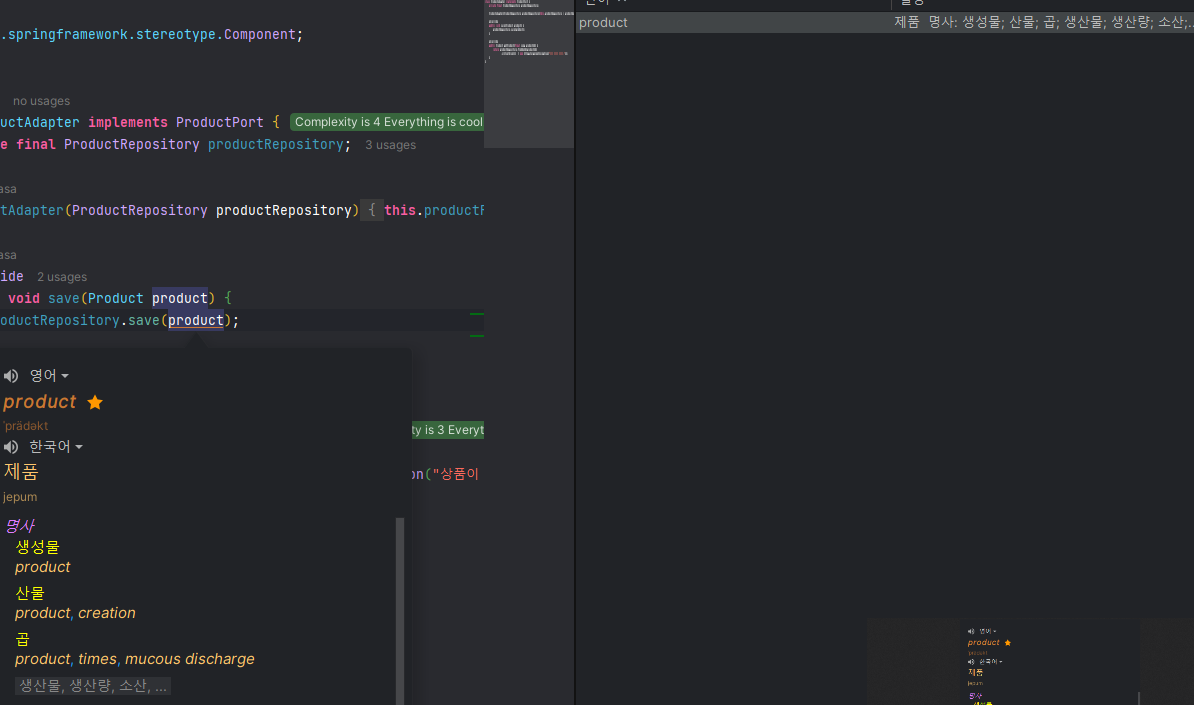Expand the collapsed '생산물, 생산량, 소산, ...' entries
This screenshot has height=705, width=1194.
93,686
